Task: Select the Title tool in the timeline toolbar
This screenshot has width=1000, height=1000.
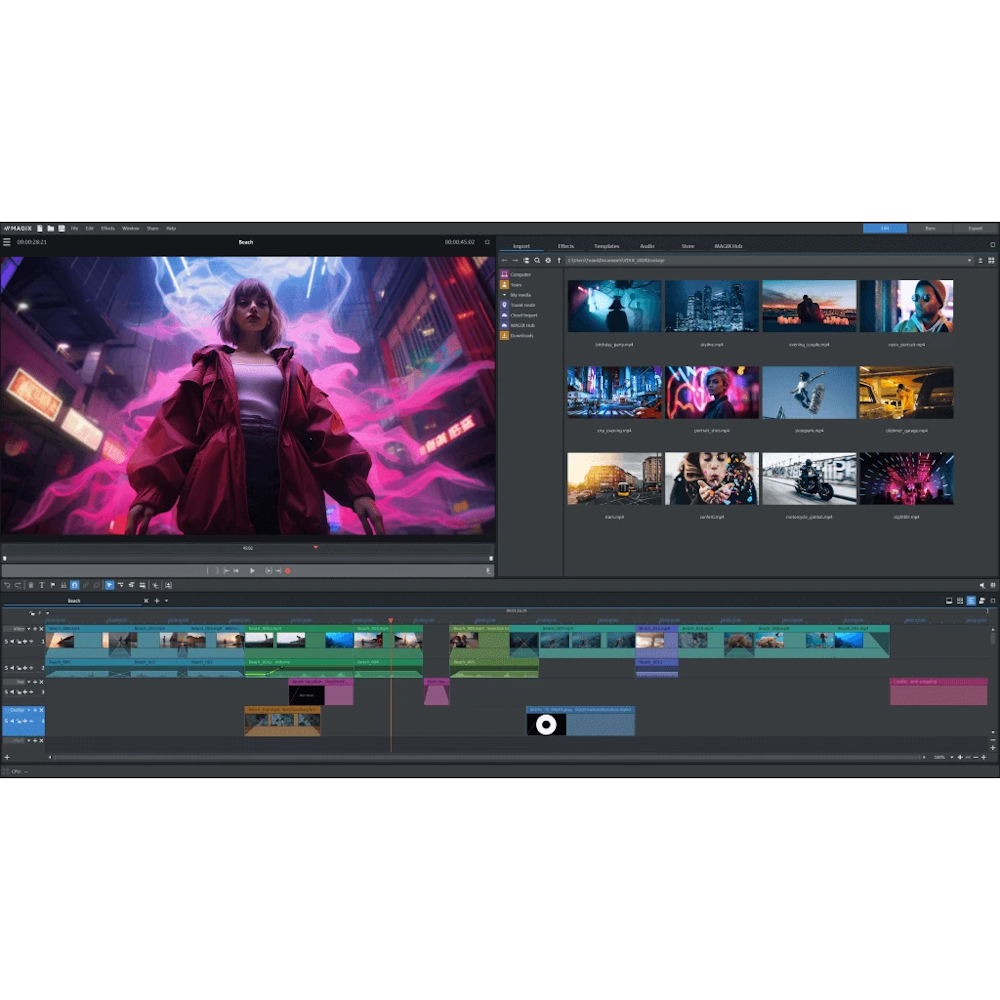Action: 42,585
